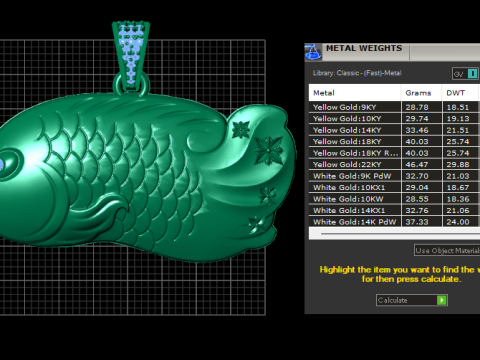Select the Yellow Gold:9KY row
Image resolution: width=480 pixels, height=360 pixels.
coord(395,107)
